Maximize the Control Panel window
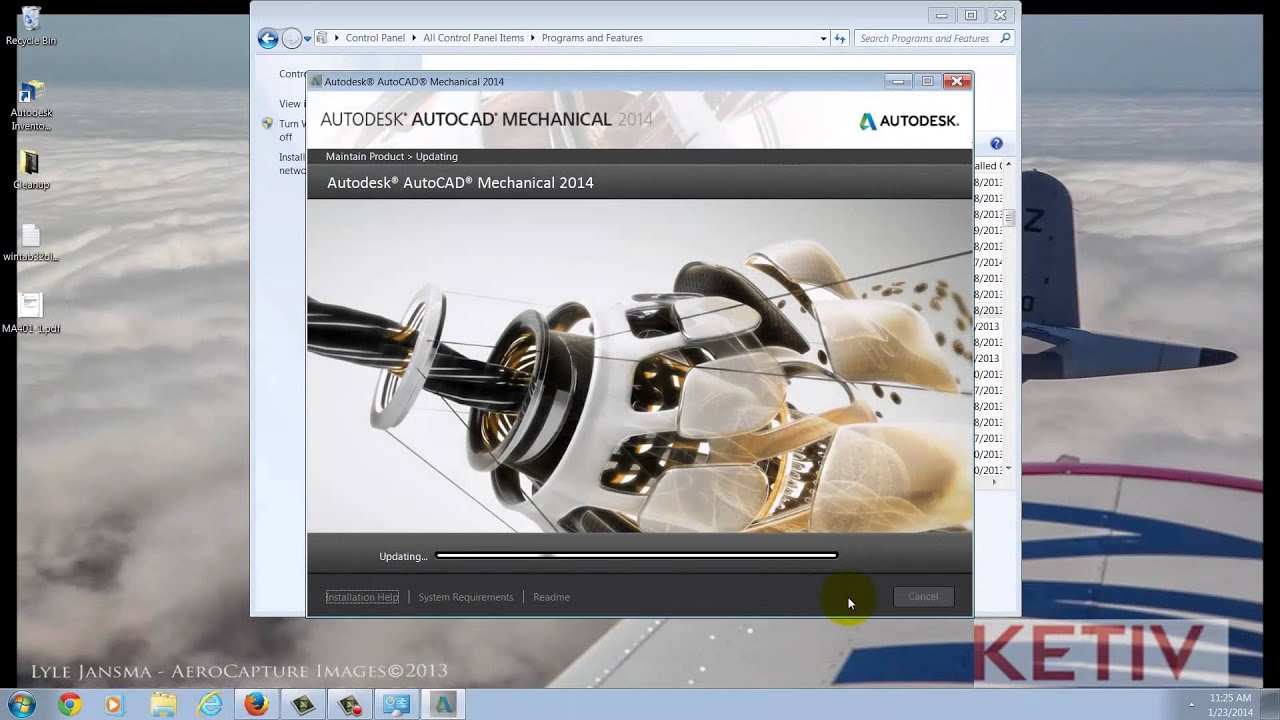Viewport: 1280px width, 720px height. coord(971,15)
